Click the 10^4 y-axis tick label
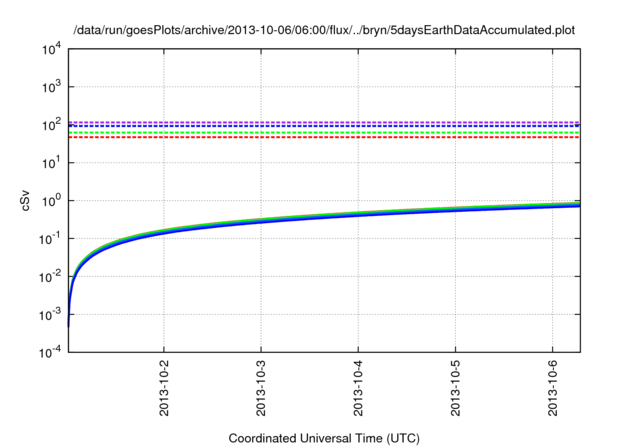 pyautogui.click(x=49, y=48)
